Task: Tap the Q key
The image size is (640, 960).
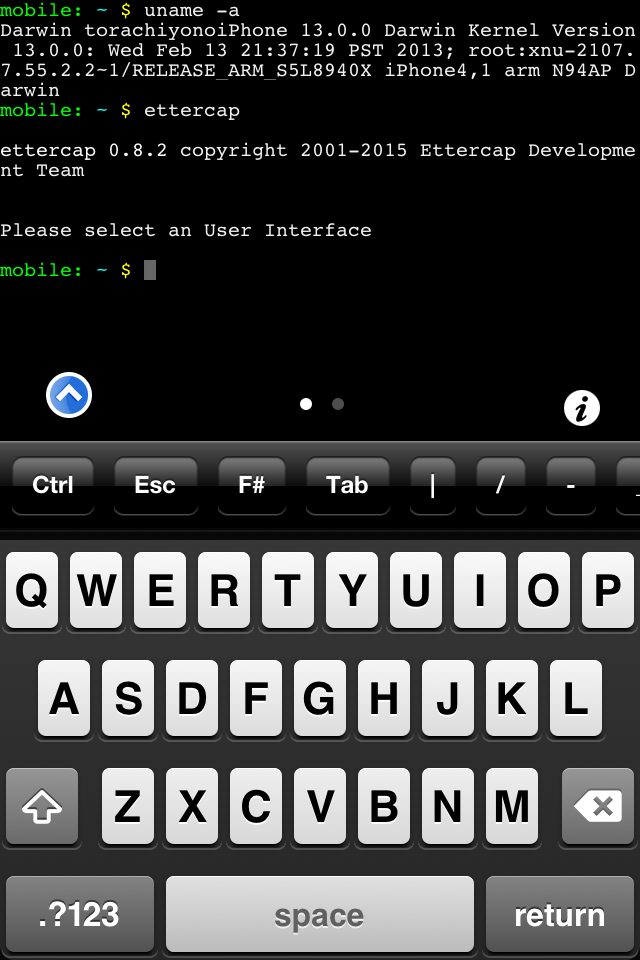Action: coord(32,590)
